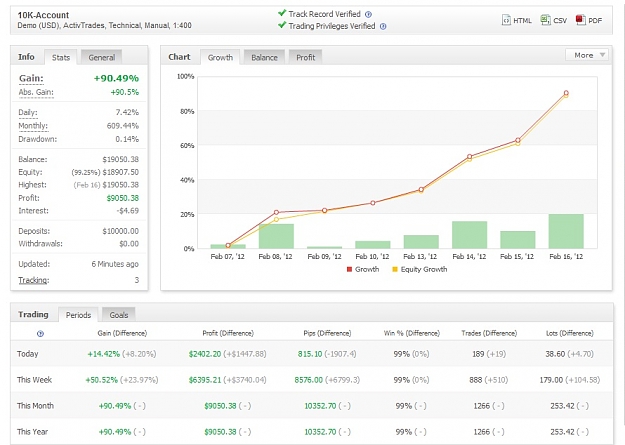The height and width of the screenshot is (445, 625).
Task: Click Lots (Difference) column header
Action: pyautogui.click(x=570, y=333)
